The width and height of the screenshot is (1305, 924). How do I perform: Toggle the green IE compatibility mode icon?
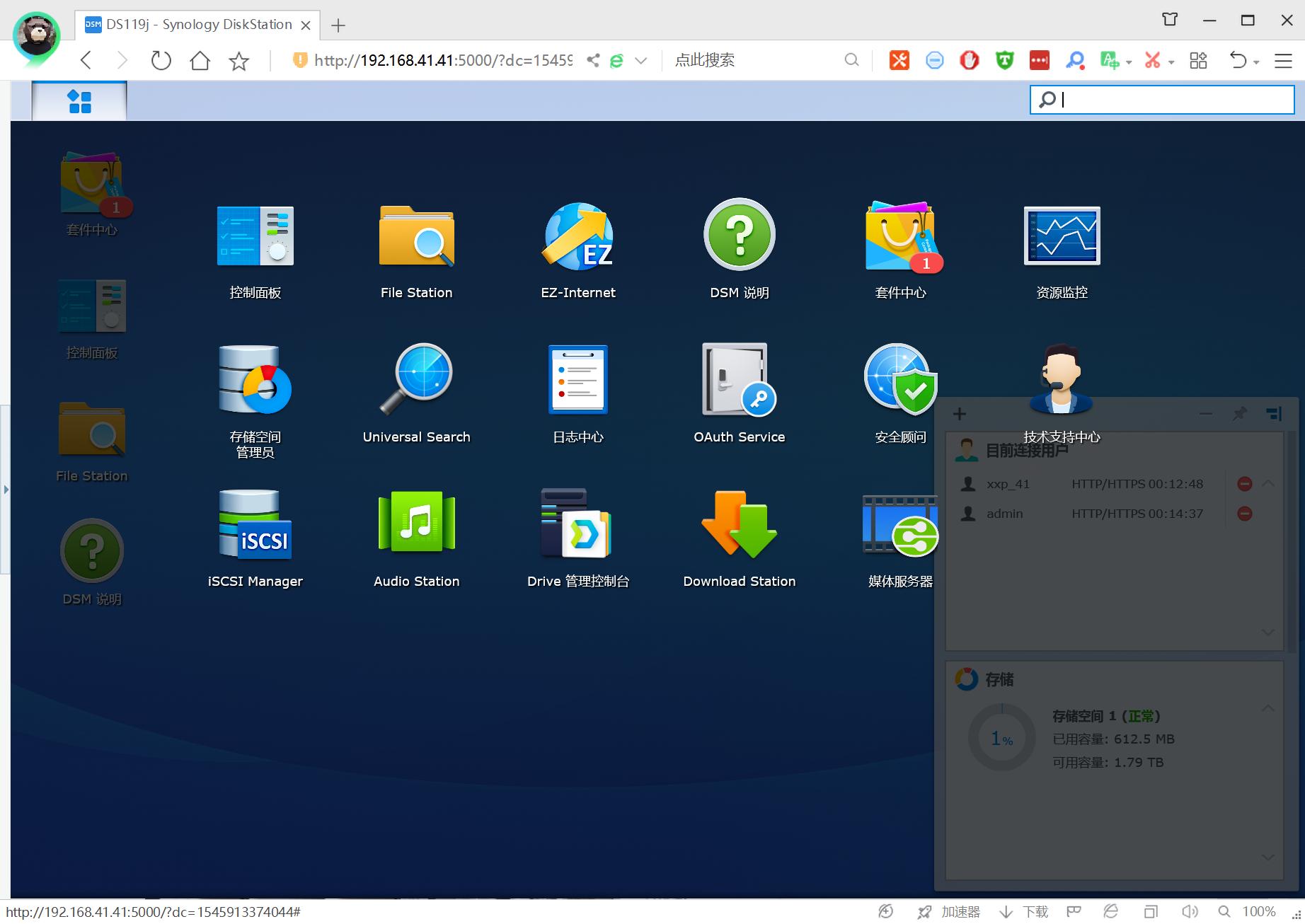tap(616, 61)
